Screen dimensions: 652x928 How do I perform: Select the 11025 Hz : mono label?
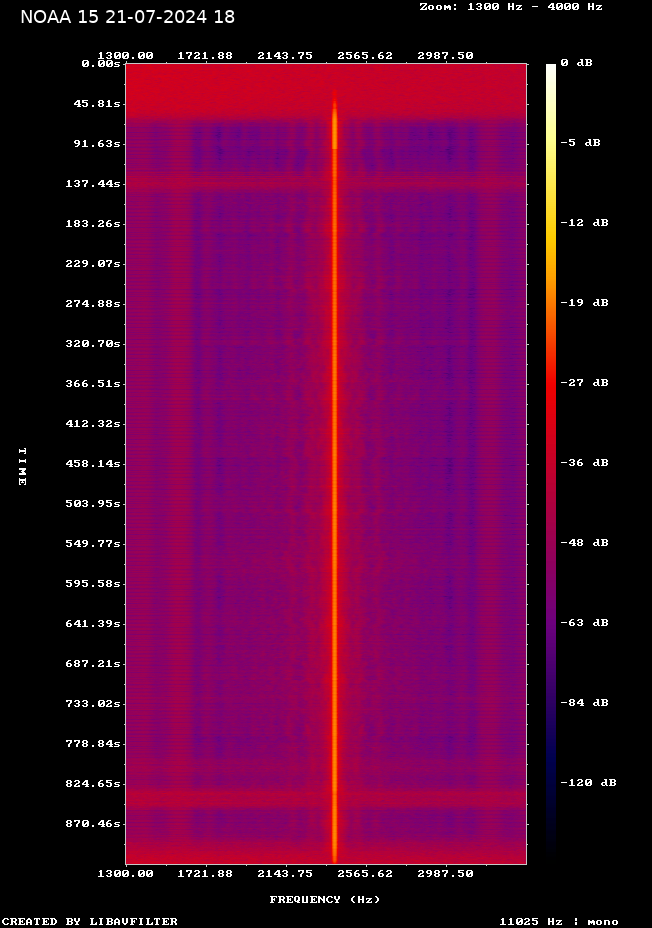[558, 921]
